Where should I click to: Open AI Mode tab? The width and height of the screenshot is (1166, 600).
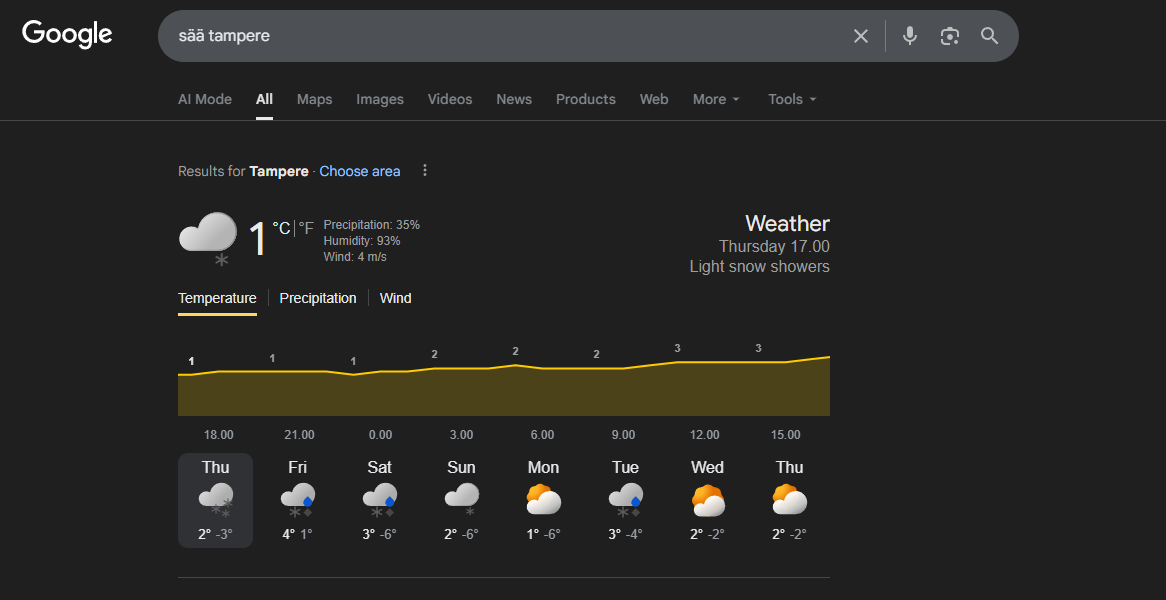[x=204, y=99]
